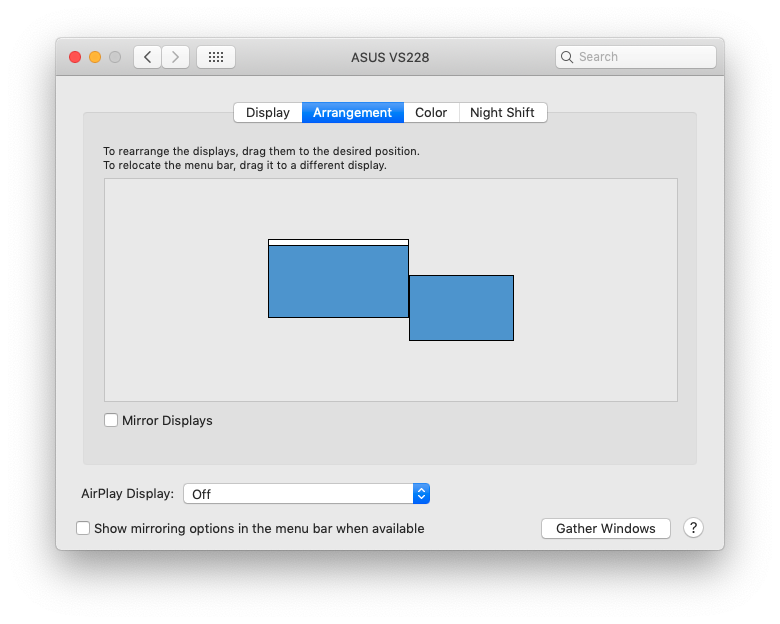
Task: Open the Color tab
Action: [x=431, y=112]
